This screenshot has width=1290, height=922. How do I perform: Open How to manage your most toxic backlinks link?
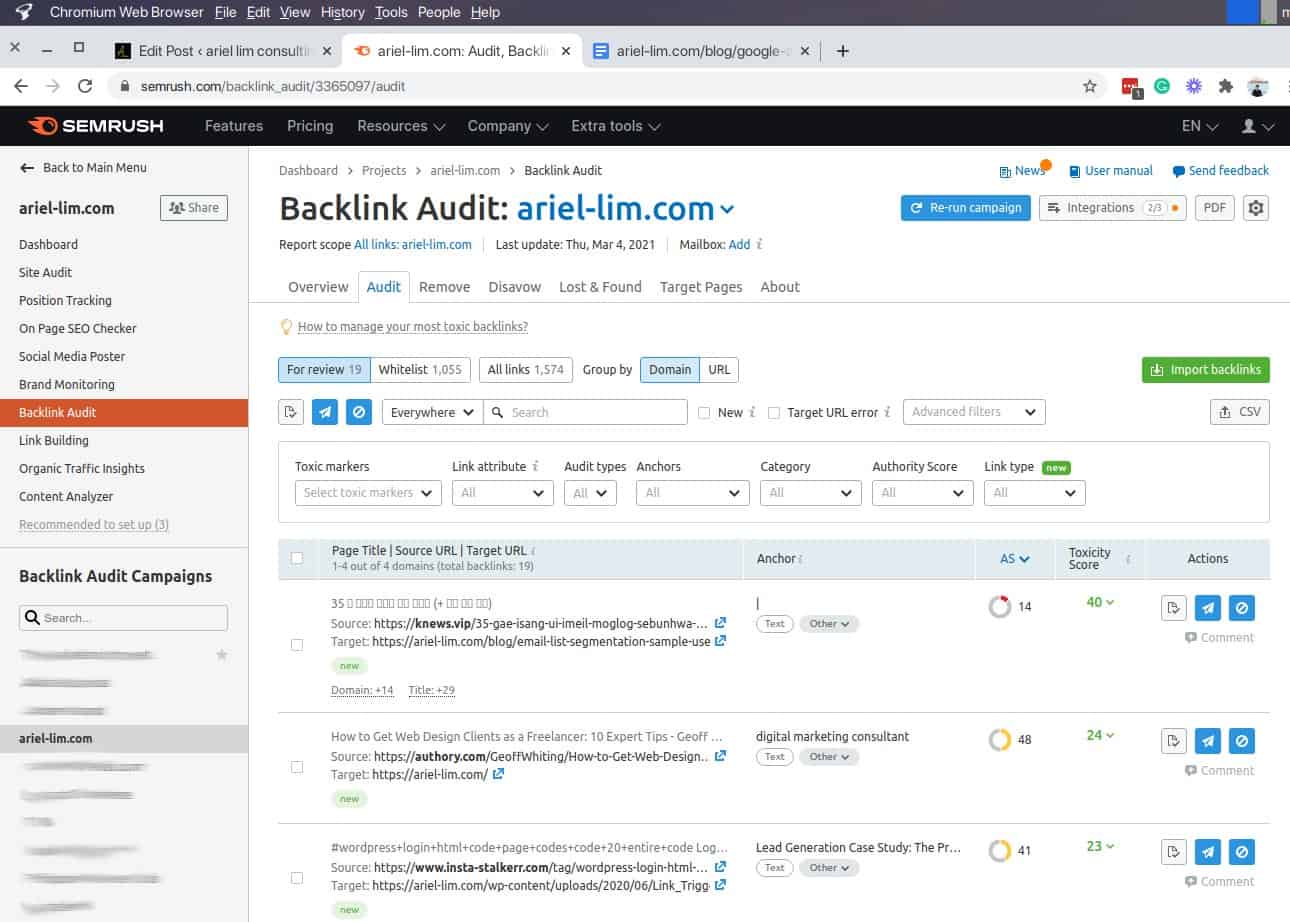coord(412,327)
